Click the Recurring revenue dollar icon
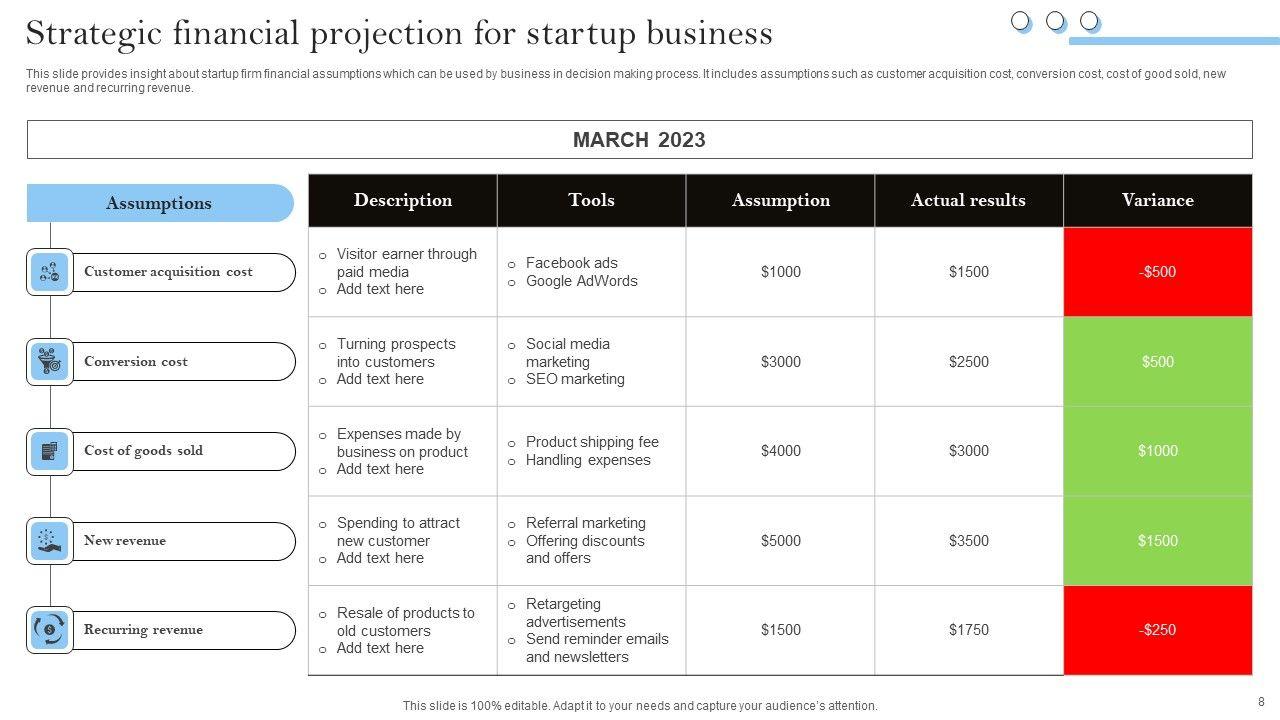Image resolution: width=1280 pixels, height=720 pixels. coord(49,630)
